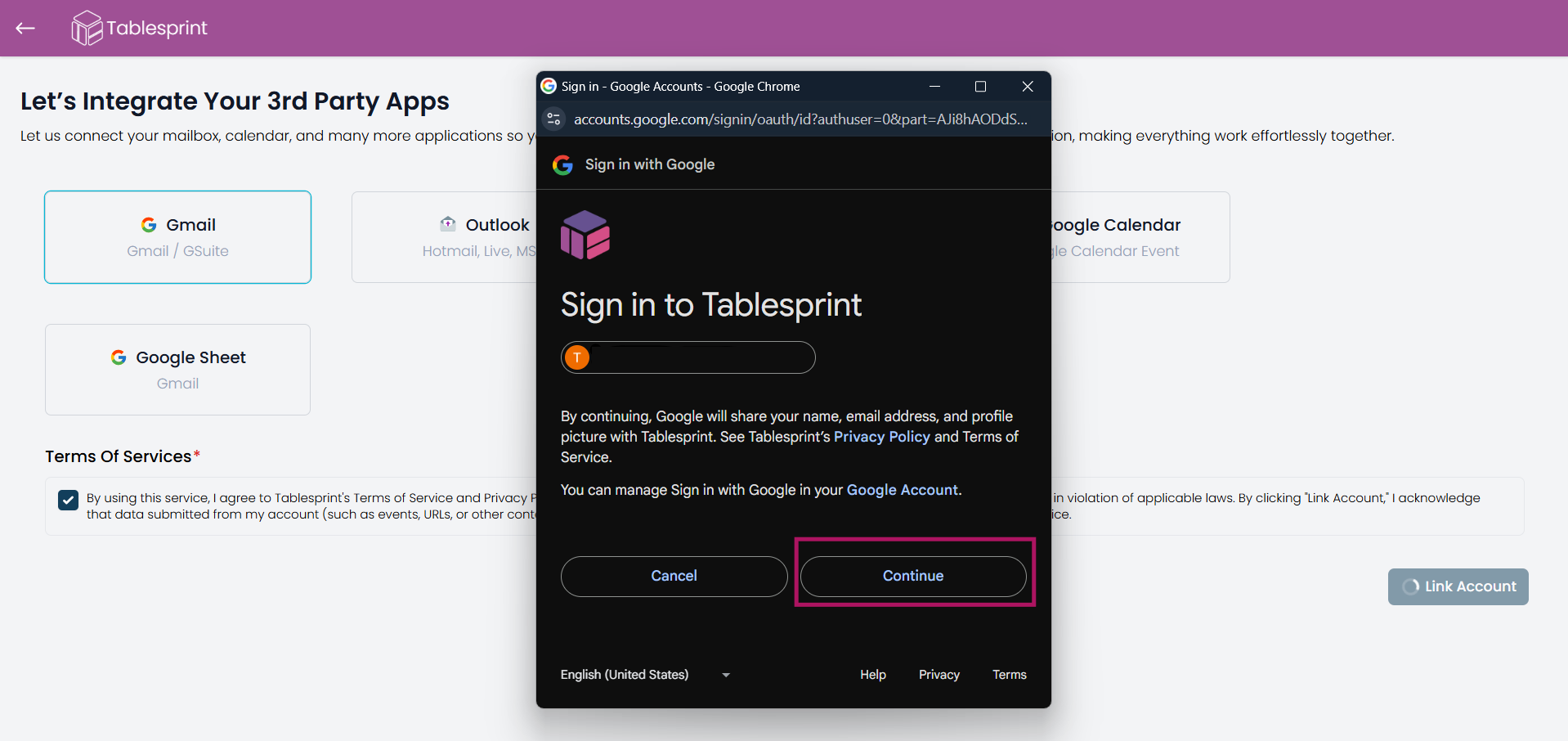
Task: Uncheck the Terms Of Services checkbox
Action: coord(69,500)
